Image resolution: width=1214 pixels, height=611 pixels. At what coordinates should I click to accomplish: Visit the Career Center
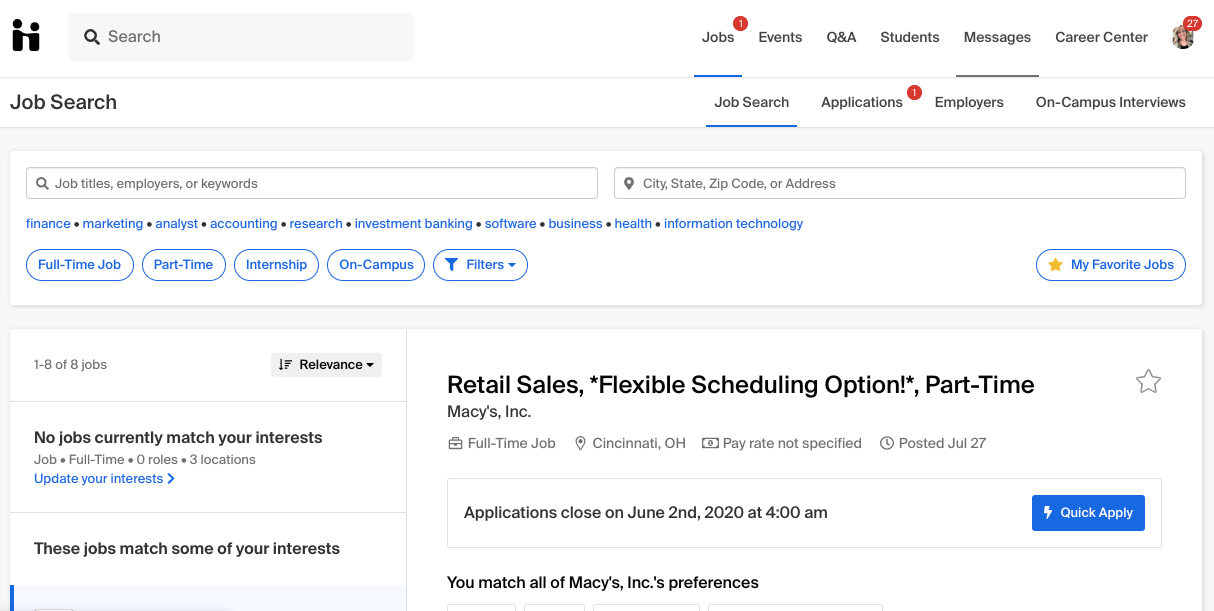pos(1101,37)
